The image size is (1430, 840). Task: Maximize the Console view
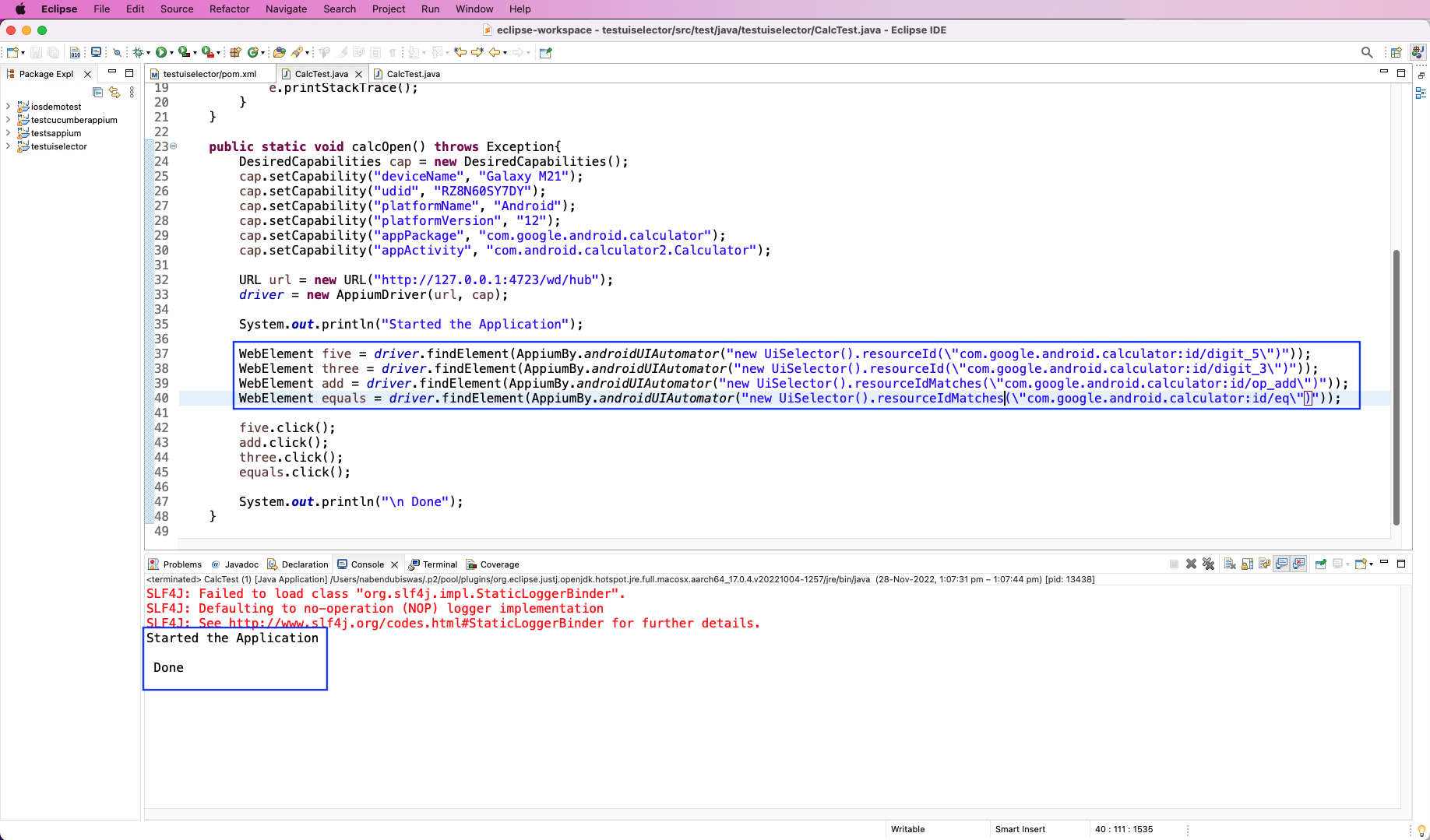pos(1401,564)
